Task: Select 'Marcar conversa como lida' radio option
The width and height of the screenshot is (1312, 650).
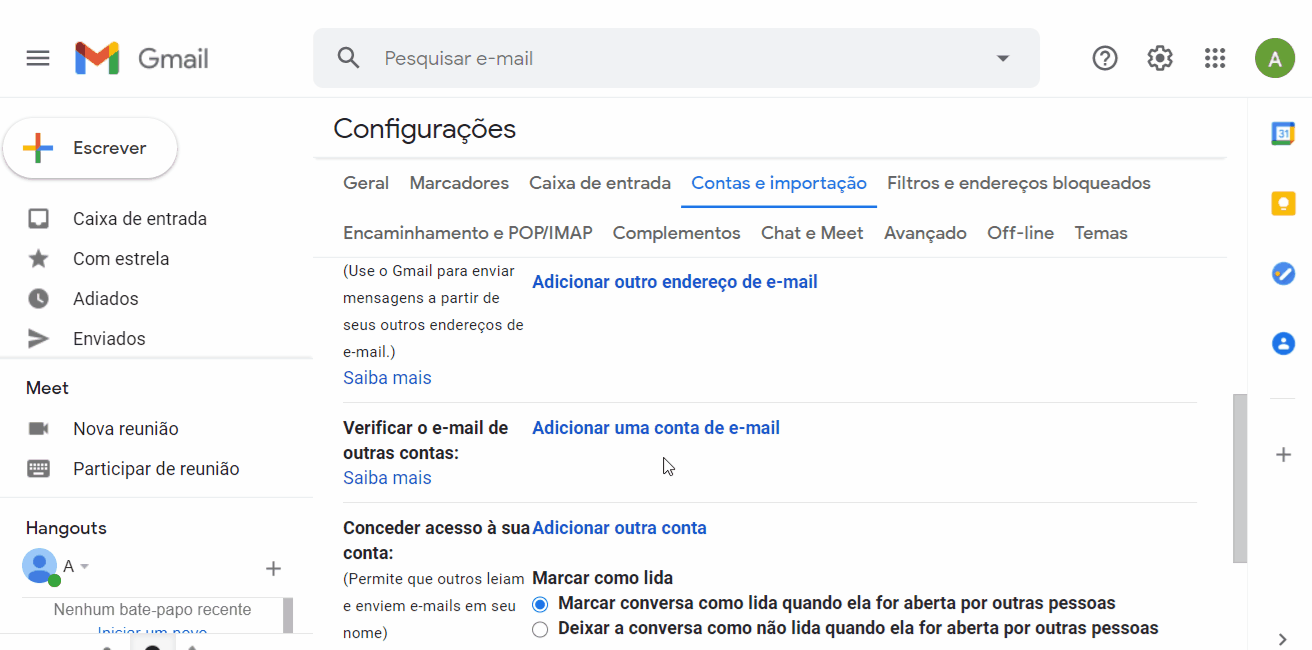Action: pyautogui.click(x=541, y=604)
